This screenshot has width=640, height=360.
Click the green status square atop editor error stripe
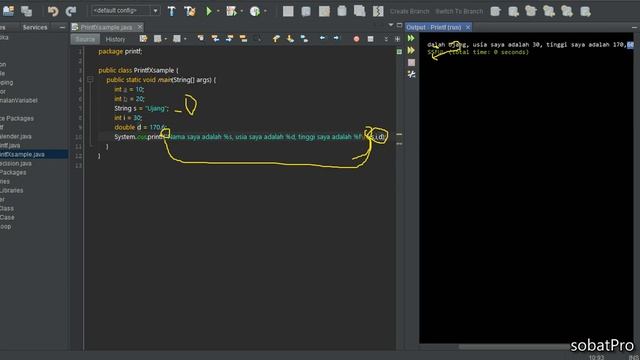tap(399, 52)
